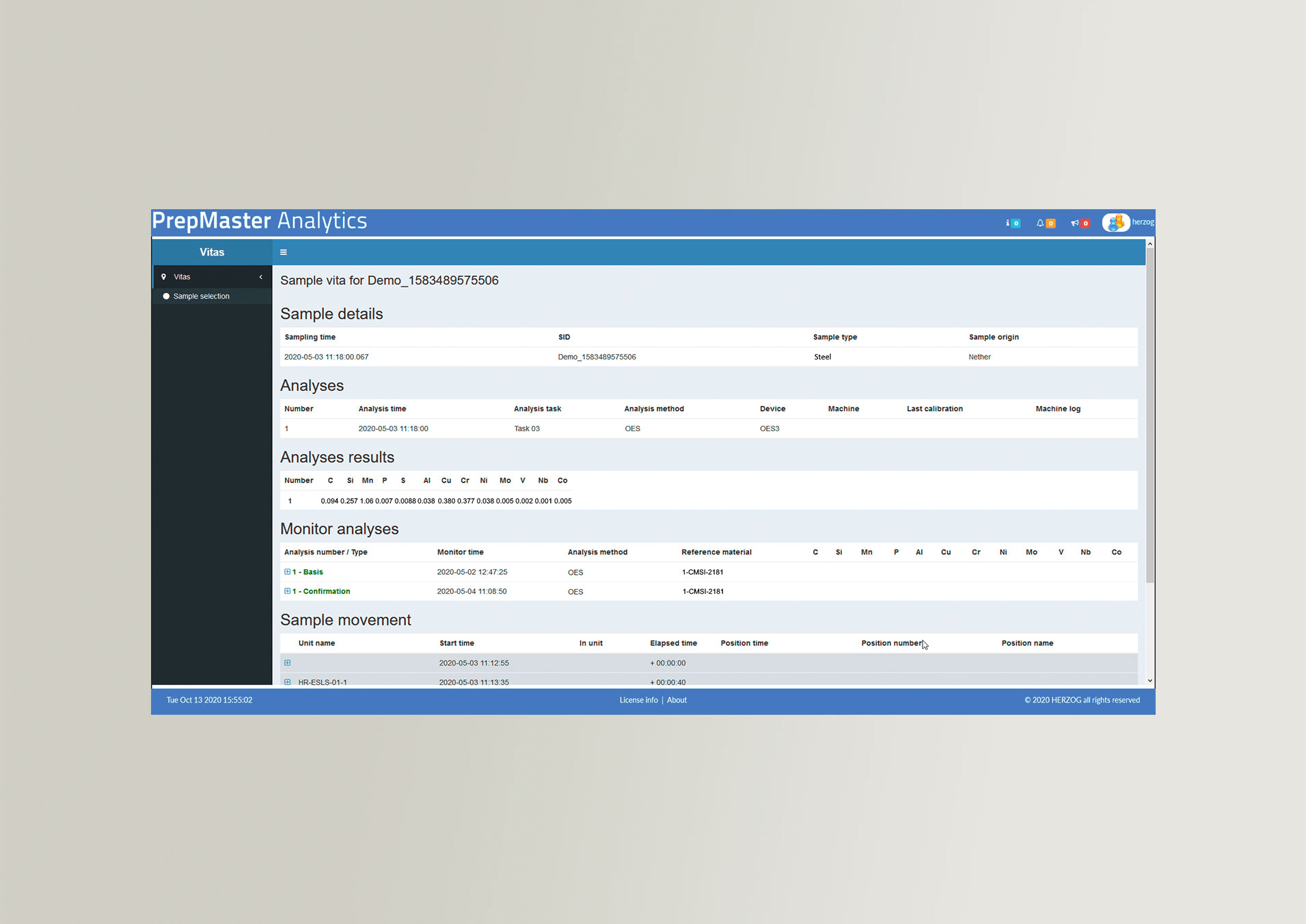
Task: Click the Elapsed time column header
Action: (x=673, y=643)
